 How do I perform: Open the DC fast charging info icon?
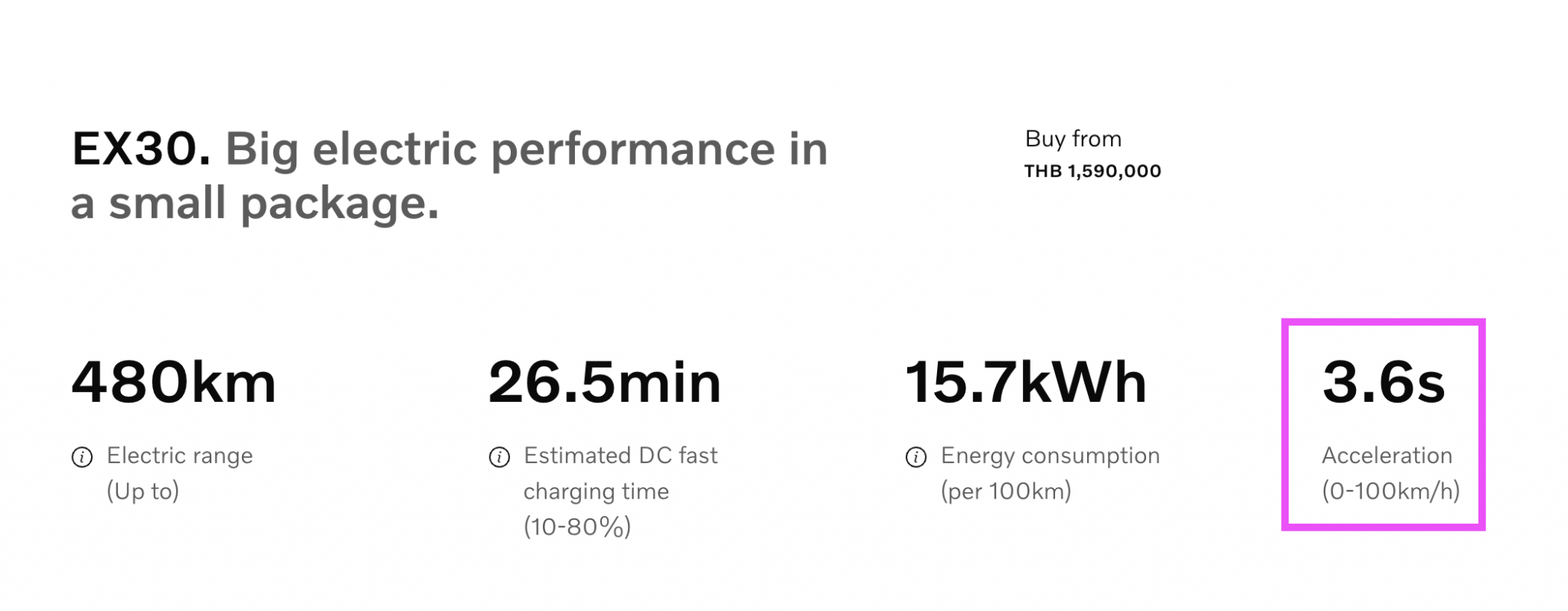[x=499, y=457]
